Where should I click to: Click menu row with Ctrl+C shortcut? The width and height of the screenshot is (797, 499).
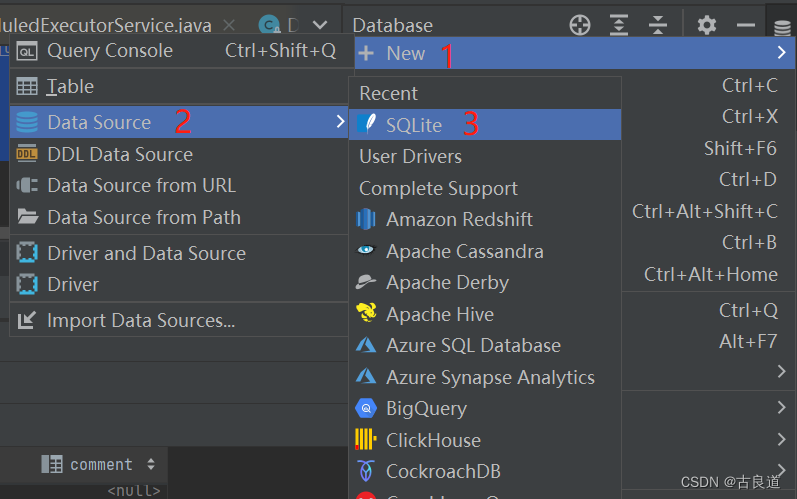point(708,86)
